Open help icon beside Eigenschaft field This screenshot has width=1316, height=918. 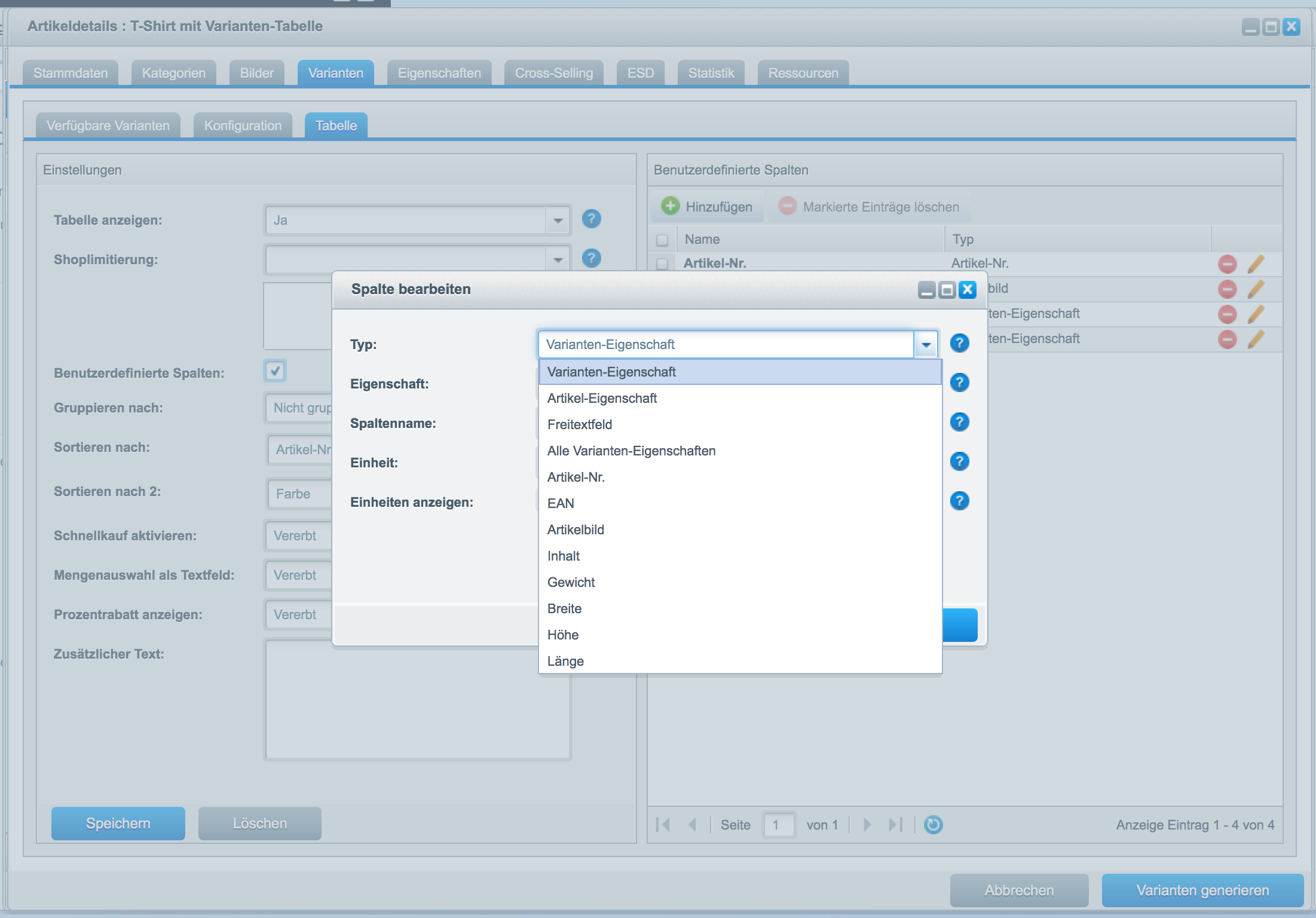[959, 382]
